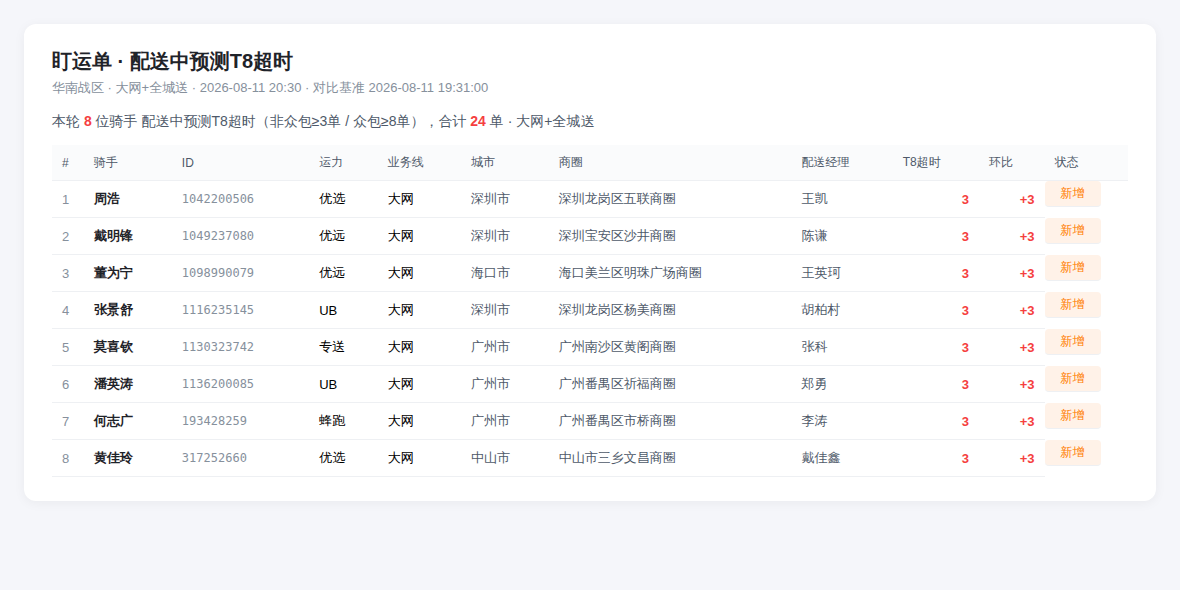Click delivery manager 王凯
This screenshot has width=1180, height=590.
[814, 199]
